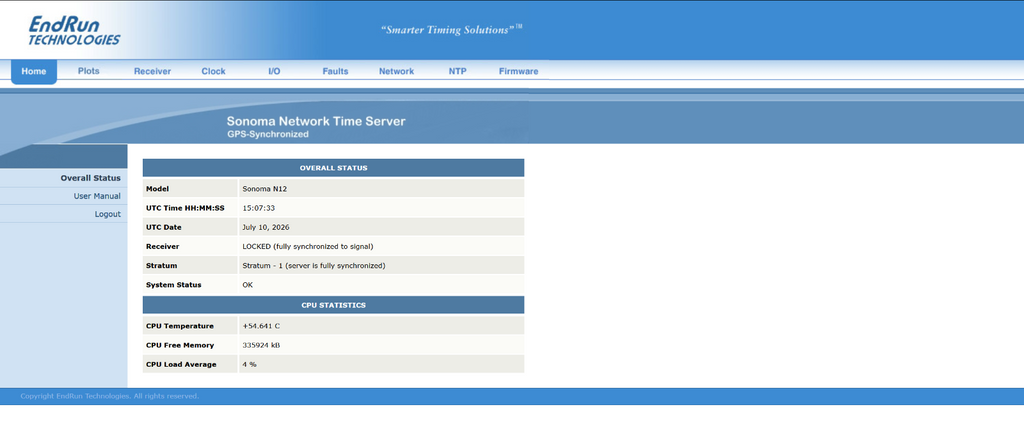Click the Copyright EndRun Technologies footer text
The width and height of the screenshot is (1024, 432).
[x=110, y=396]
